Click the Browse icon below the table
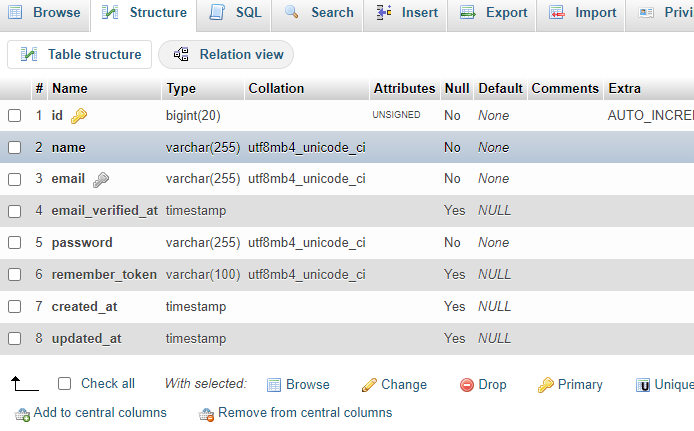694x431 pixels. point(274,385)
